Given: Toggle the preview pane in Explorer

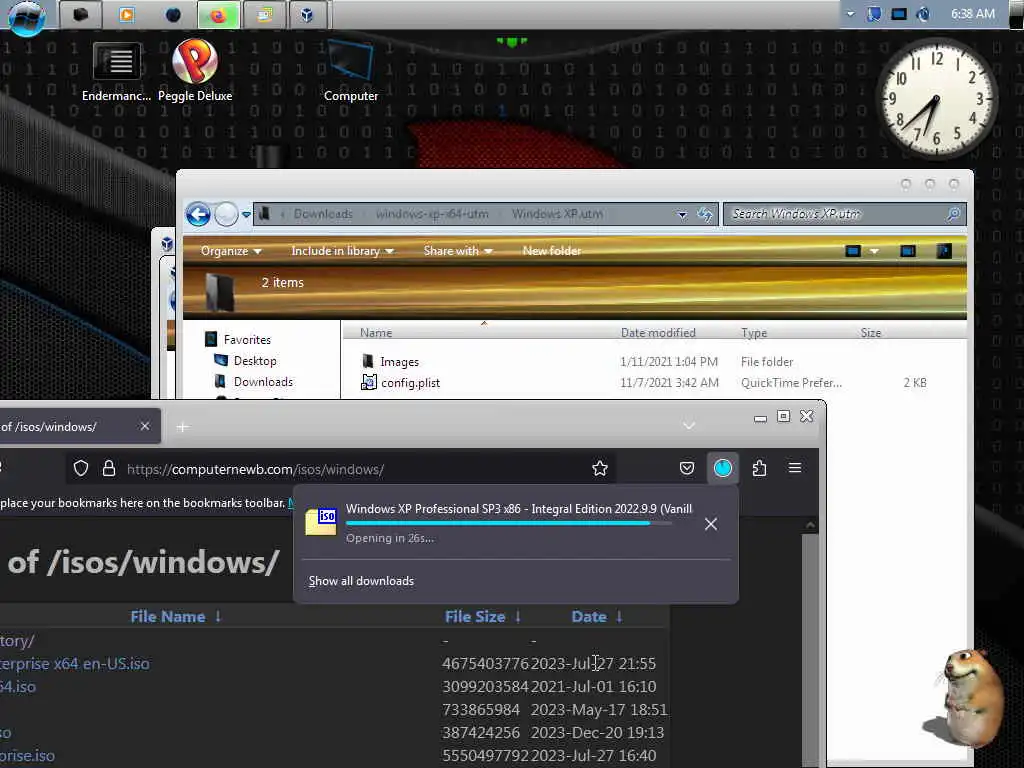Looking at the screenshot, I should 908,251.
